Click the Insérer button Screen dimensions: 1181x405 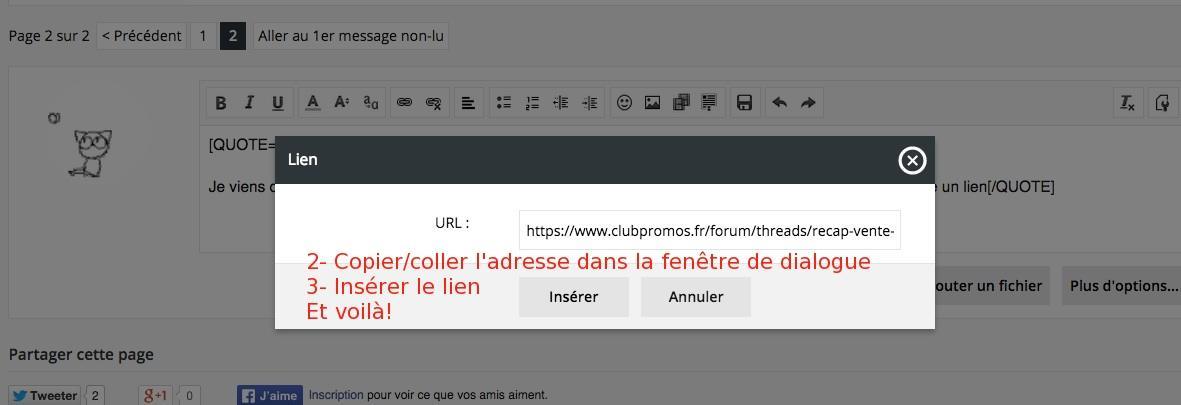coord(574,297)
